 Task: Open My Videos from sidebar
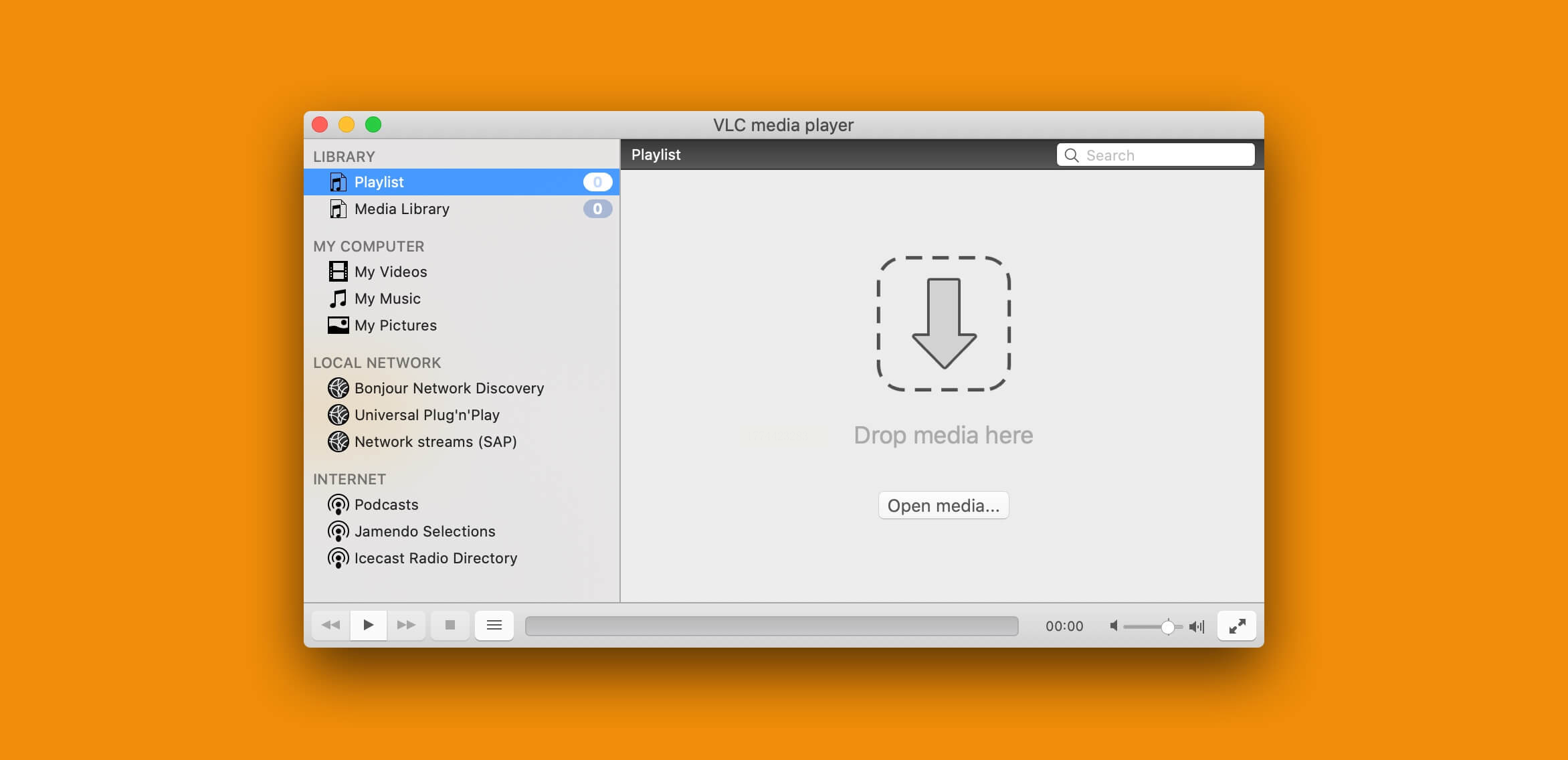391,272
